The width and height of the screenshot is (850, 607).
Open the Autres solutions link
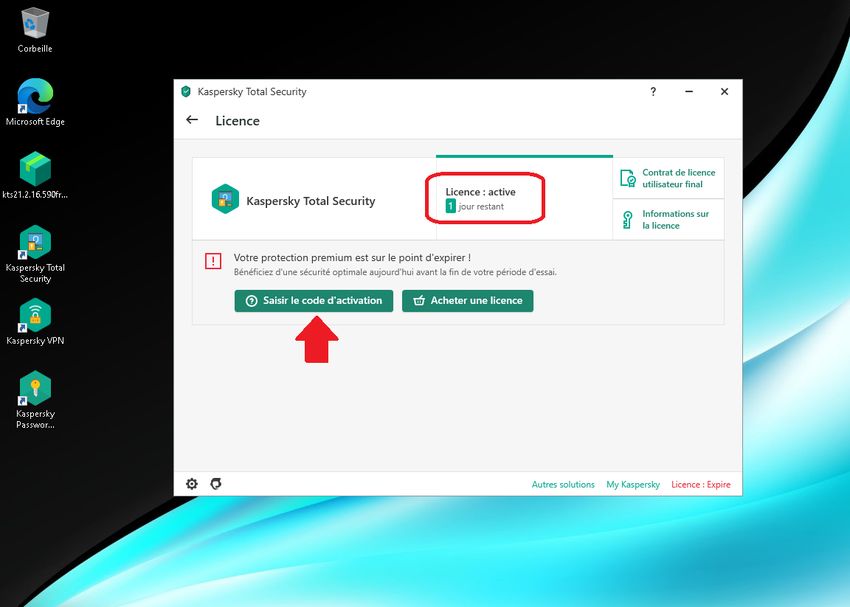pos(563,484)
